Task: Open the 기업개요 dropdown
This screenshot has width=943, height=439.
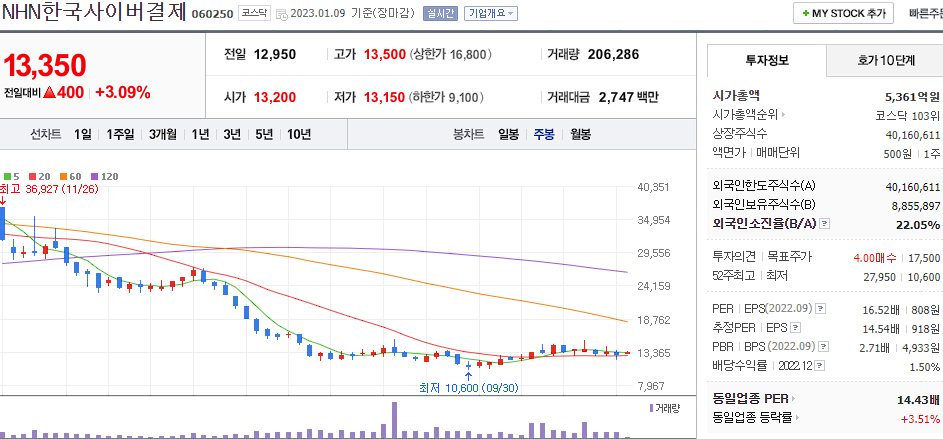Action: [491, 13]
